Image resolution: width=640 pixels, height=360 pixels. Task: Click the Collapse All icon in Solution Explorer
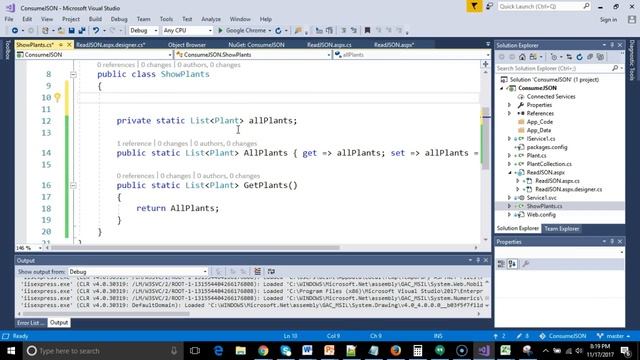[590, 57]
